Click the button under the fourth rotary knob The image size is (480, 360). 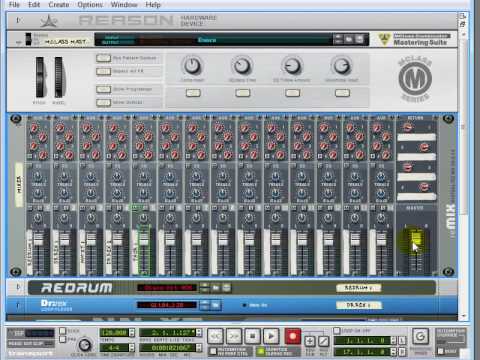[x=342, y=93]
